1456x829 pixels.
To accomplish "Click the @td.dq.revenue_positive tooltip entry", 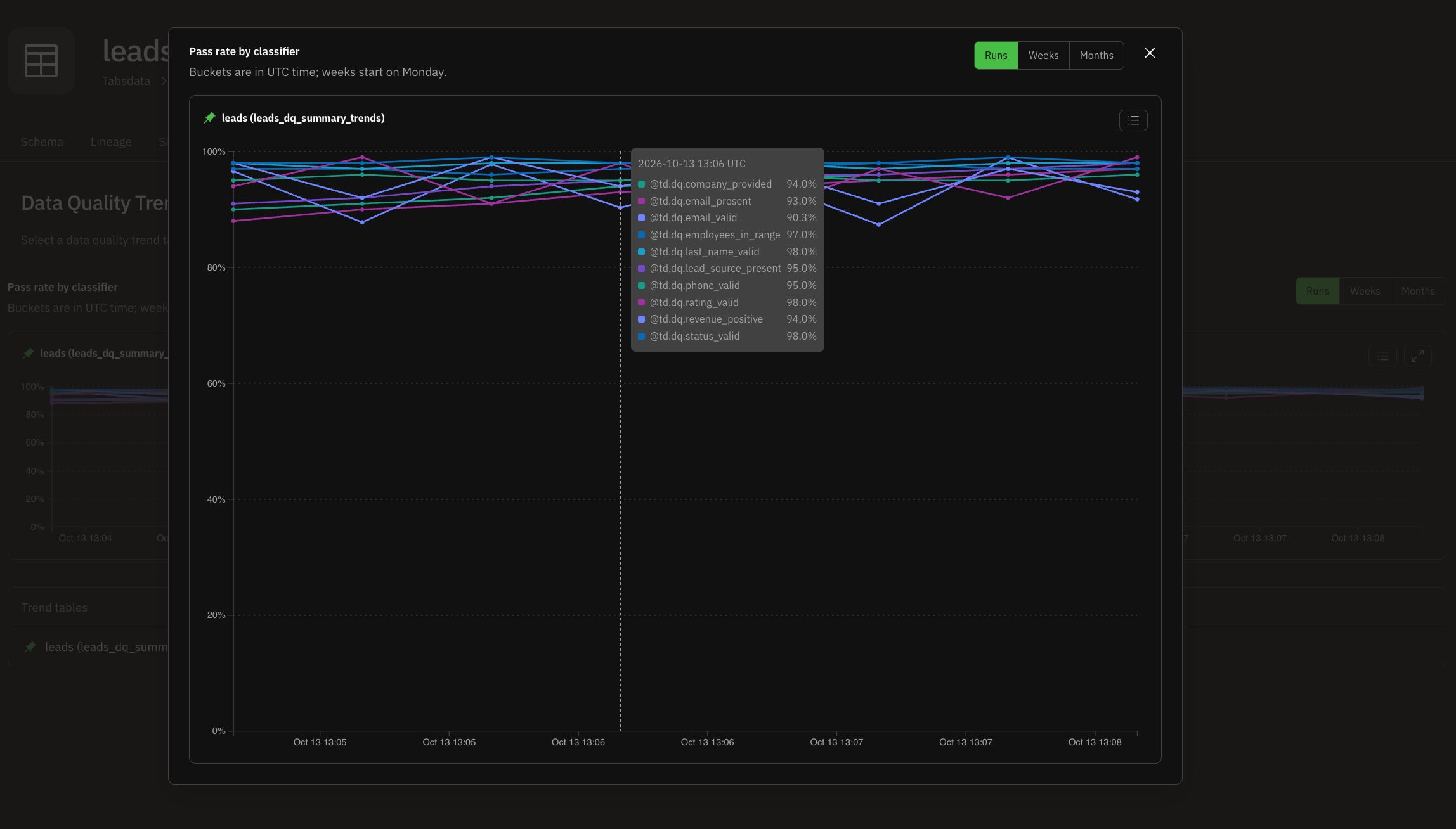I will pyautogui.click(x=727, y=319).
